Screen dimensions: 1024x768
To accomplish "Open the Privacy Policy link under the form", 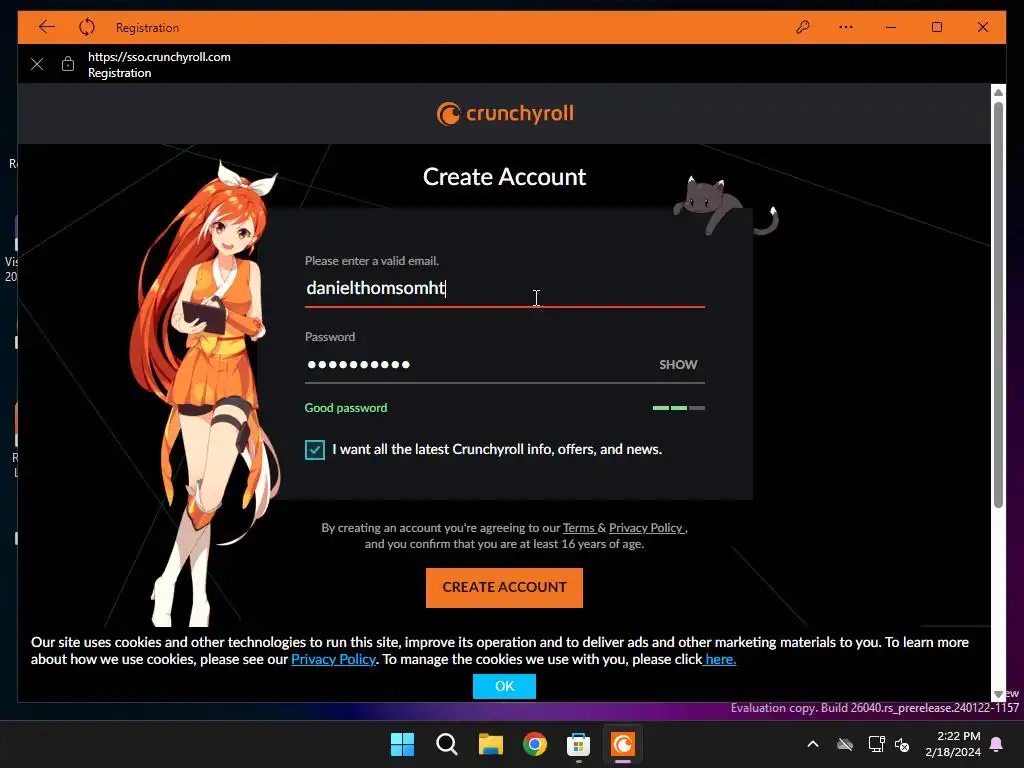I will (646, 528).
